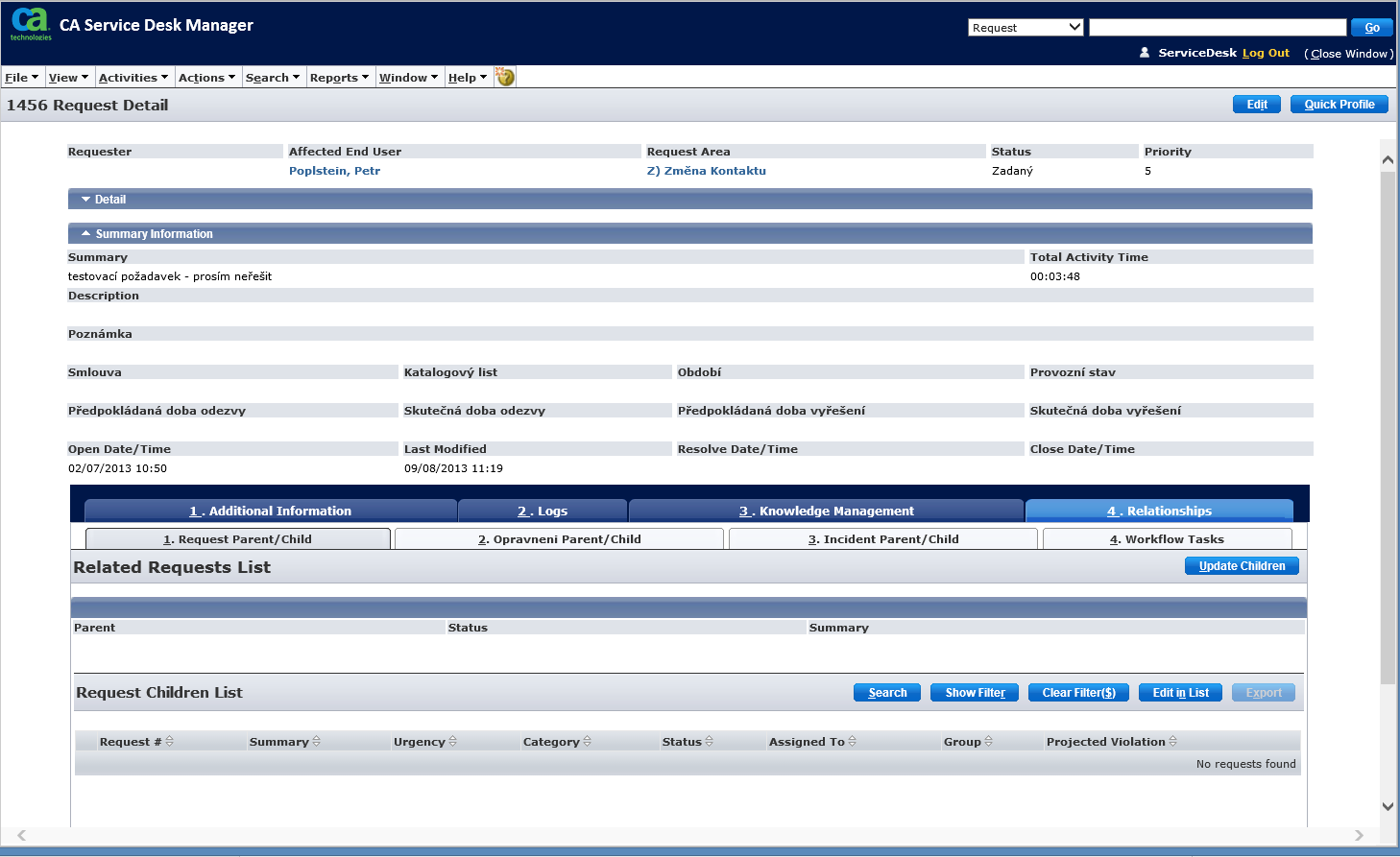The image size is (1400, 857).
Task: Sort children list by Projected Violation
Action: (1172, 741)
